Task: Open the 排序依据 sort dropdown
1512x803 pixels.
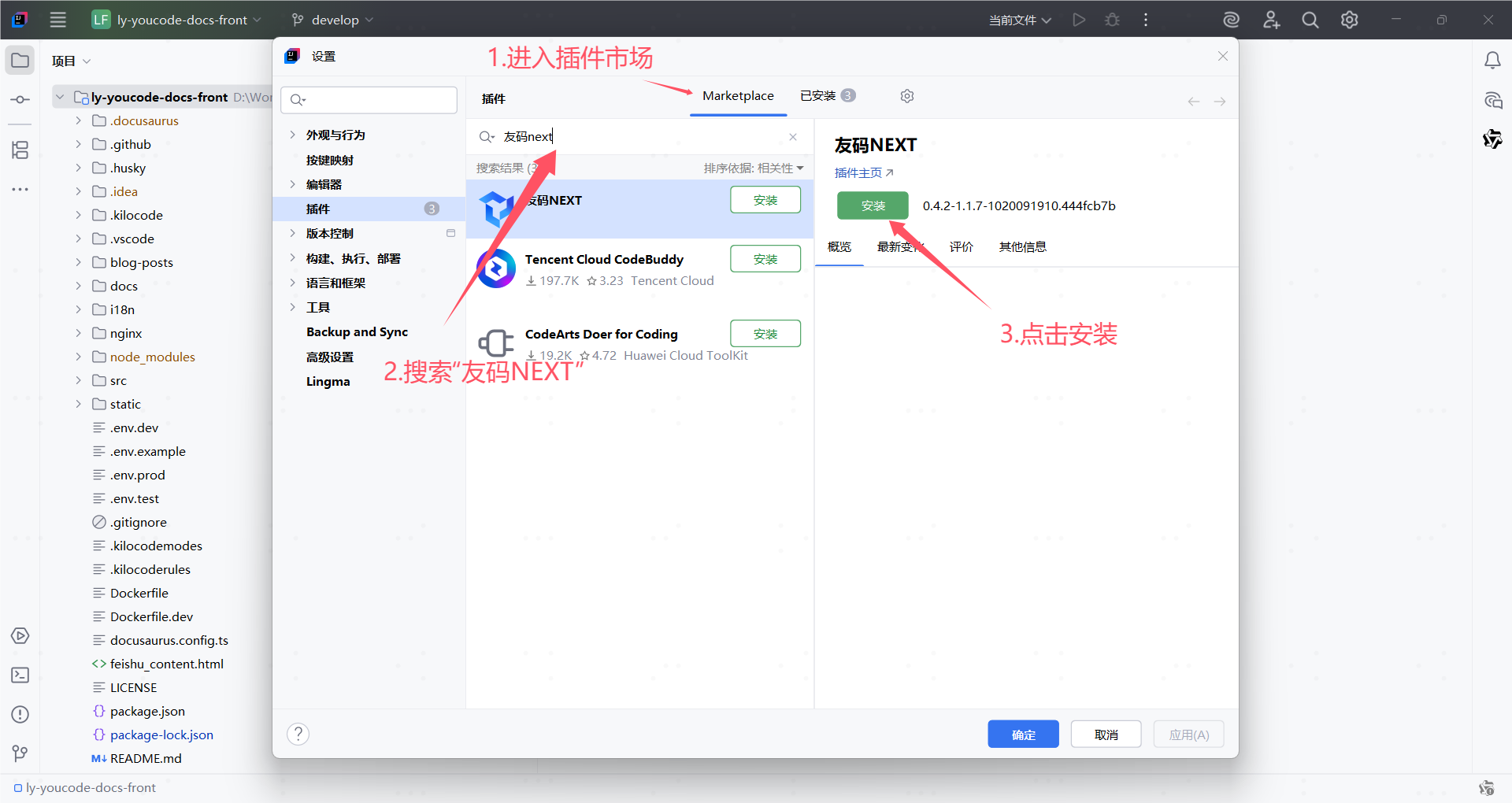Action: coord(753,168)
